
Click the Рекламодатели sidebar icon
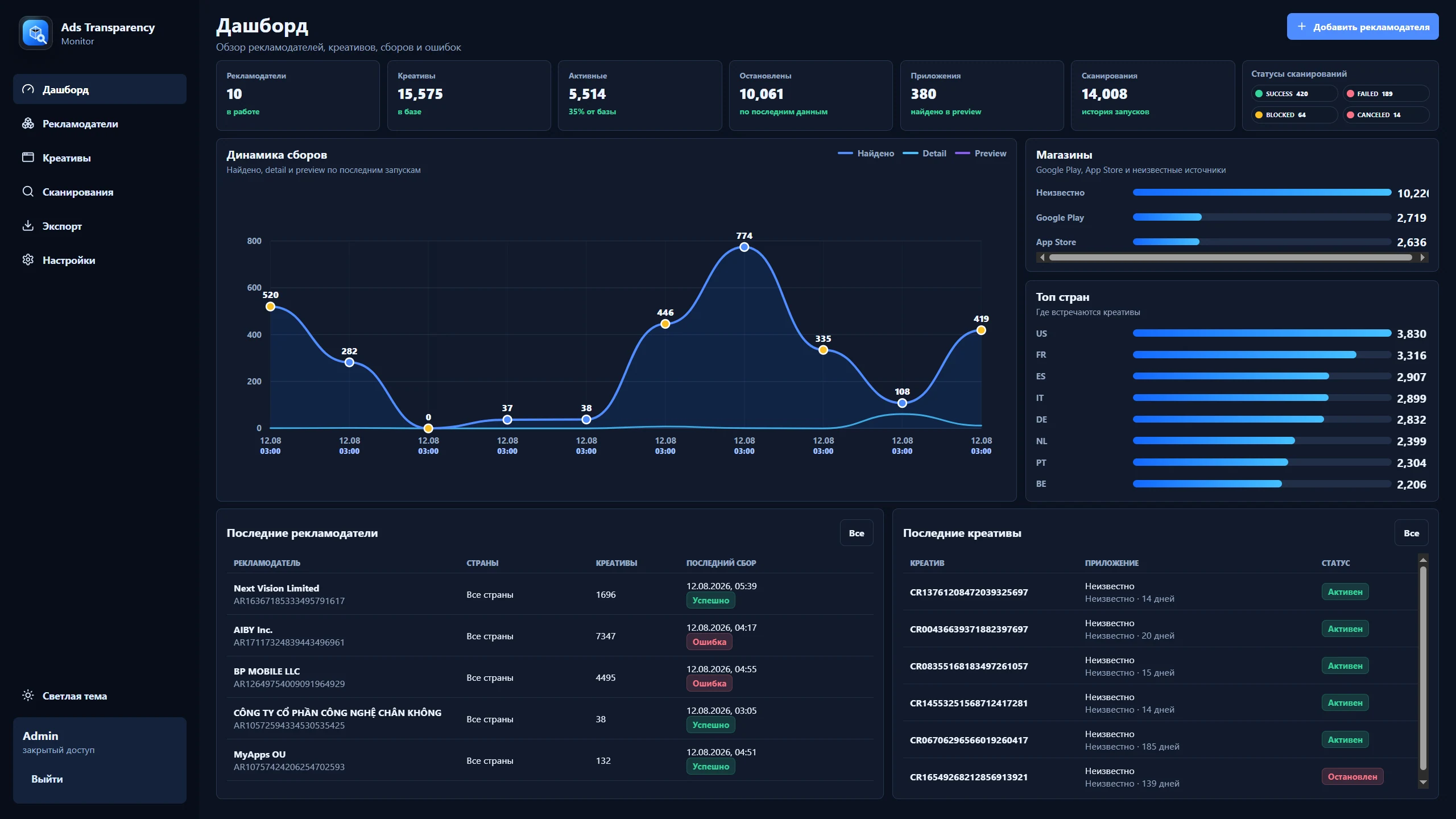(28, 123)
